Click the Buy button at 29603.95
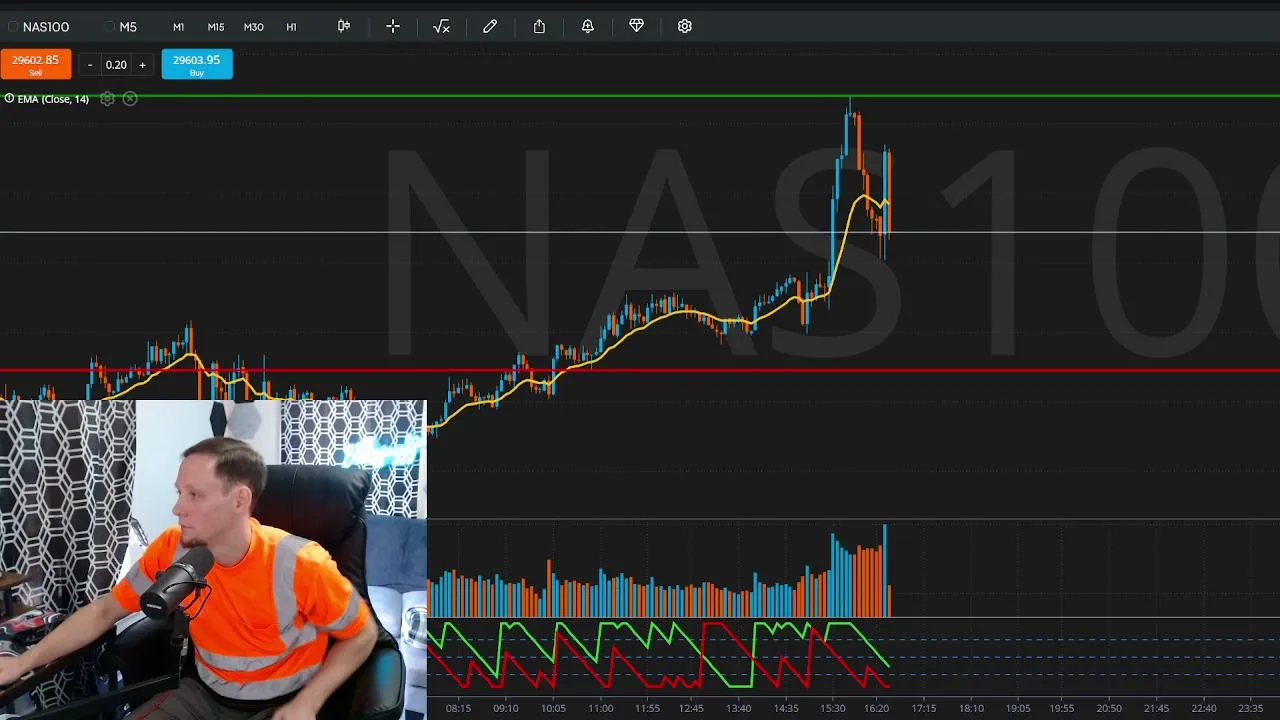Screen dimensions: 1280x720 197,64
